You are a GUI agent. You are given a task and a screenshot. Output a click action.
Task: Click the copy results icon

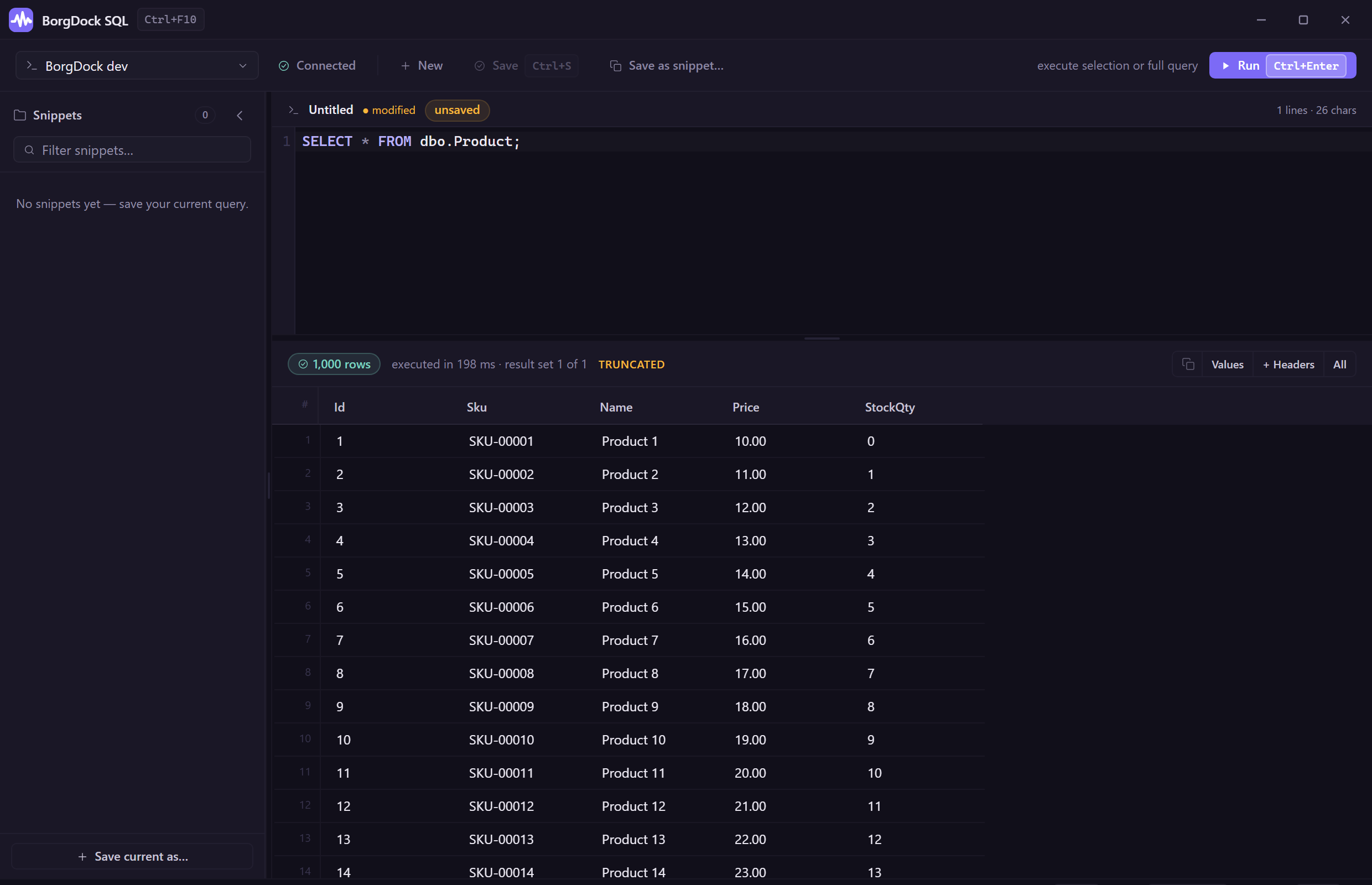pos(1188,365)
